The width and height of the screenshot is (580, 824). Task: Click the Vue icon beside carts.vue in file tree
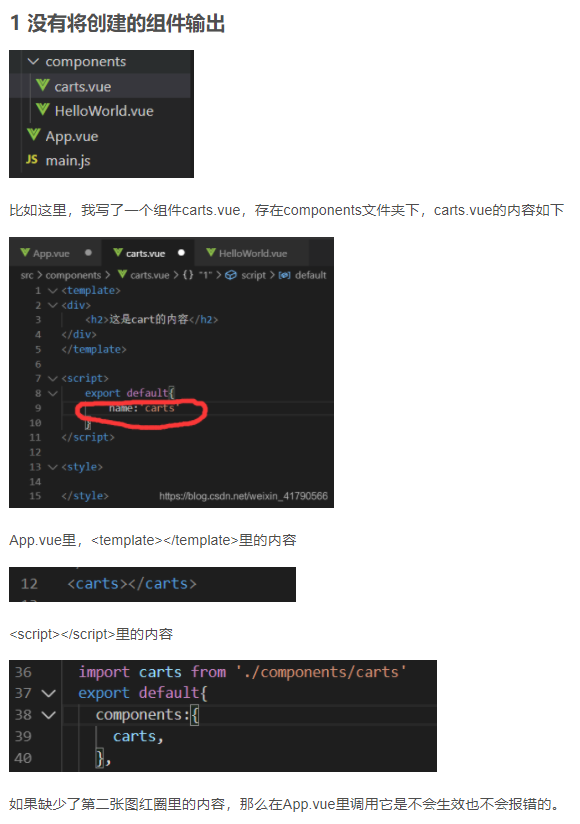(x=43, y=85)
